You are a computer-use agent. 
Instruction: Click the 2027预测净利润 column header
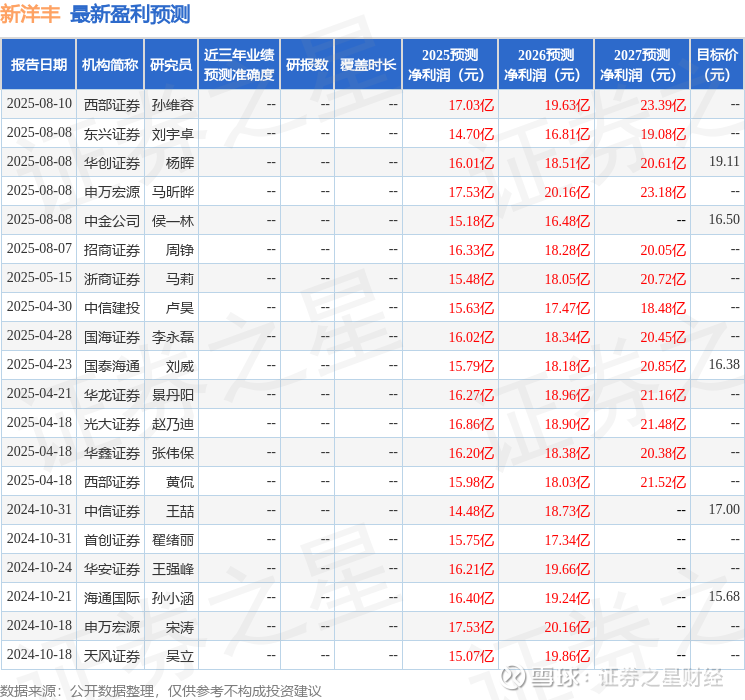point(642,65)
